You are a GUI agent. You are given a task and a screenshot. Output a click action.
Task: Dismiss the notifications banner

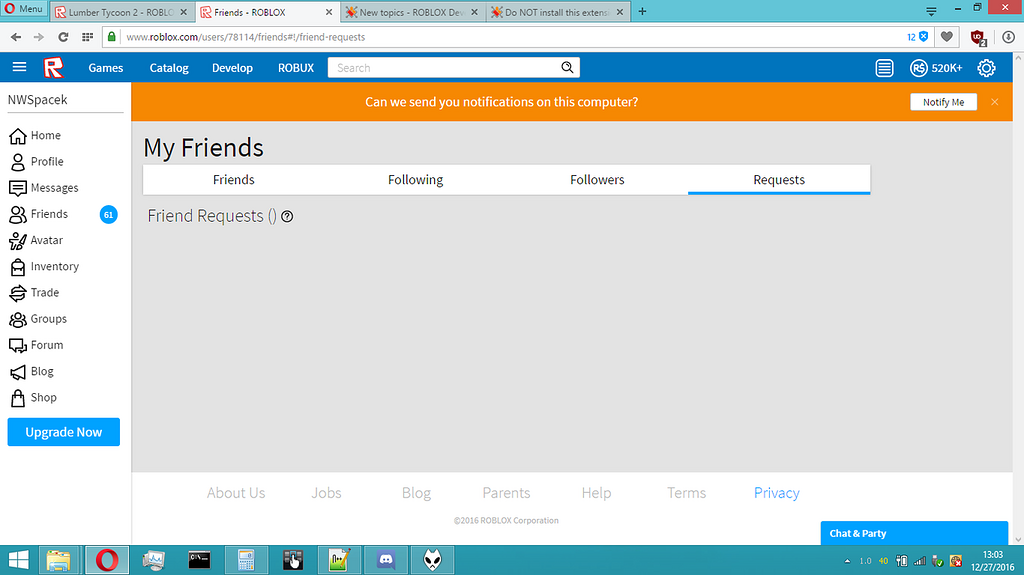click(994, 102)
